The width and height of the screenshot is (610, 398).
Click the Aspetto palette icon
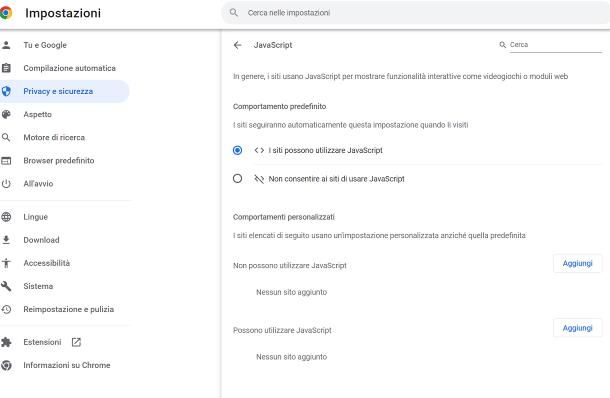[6, 114]
